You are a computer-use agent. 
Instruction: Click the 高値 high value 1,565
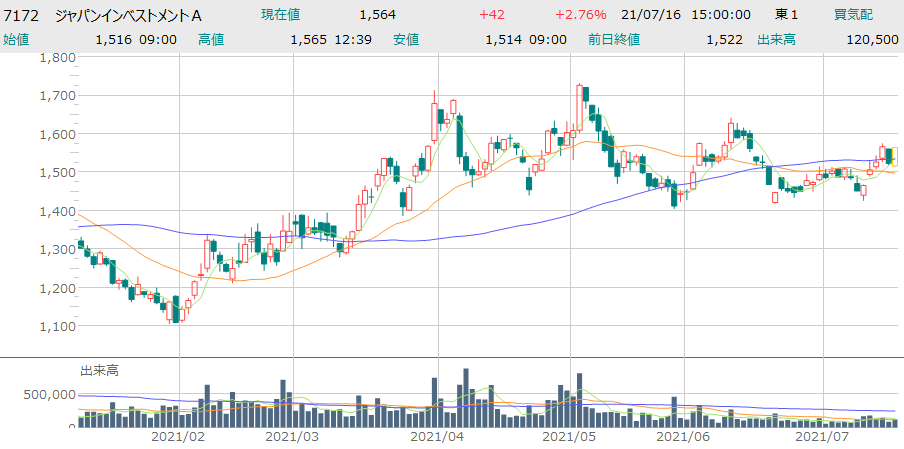click(x=309, y=39)
